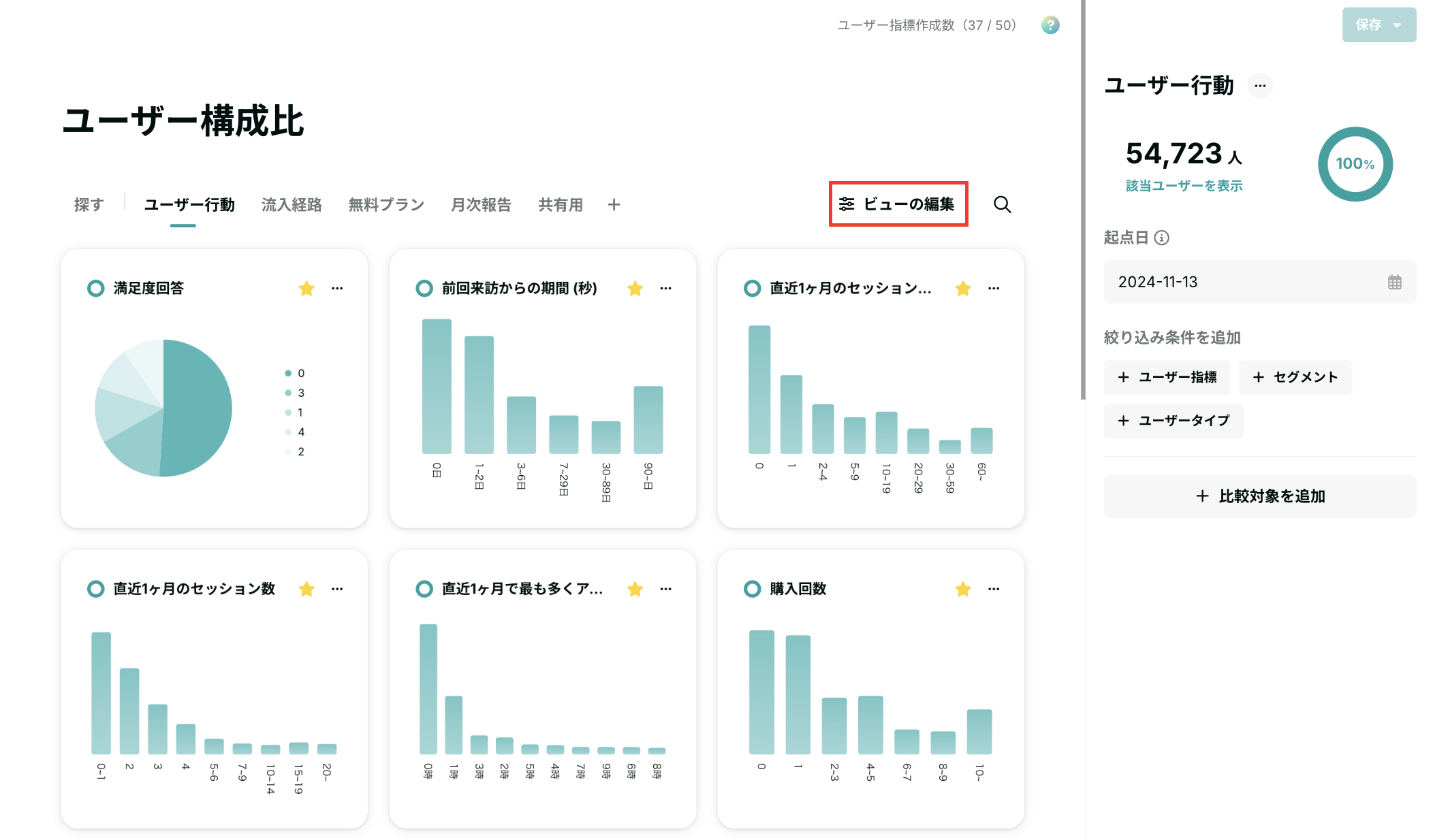The height and width of the screenshot is (840, 1433).
Task: Open more options on 購入回数 card
Action: click(994, 589)
